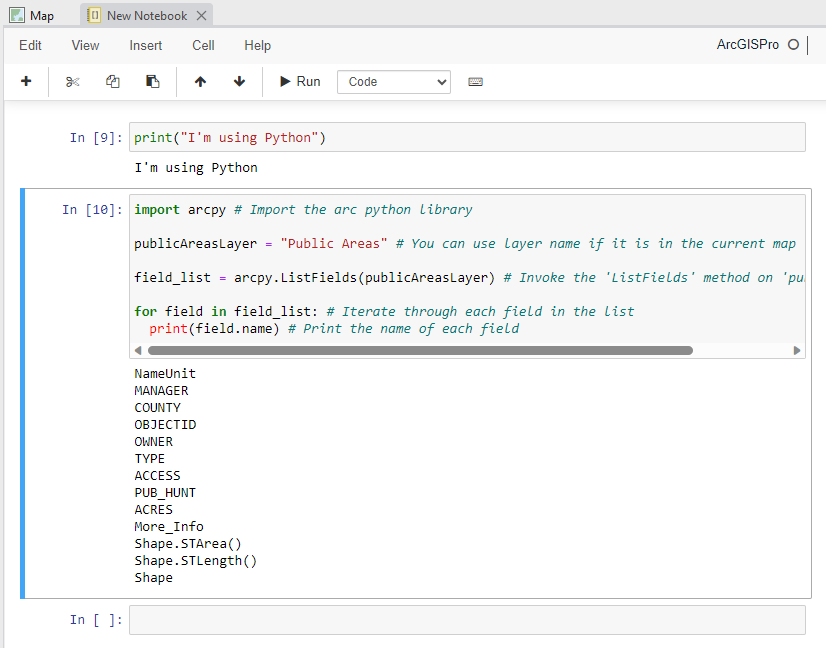826x648 pixels.
Task: Click the ACCESS output line
Action: tap(158, 476)
